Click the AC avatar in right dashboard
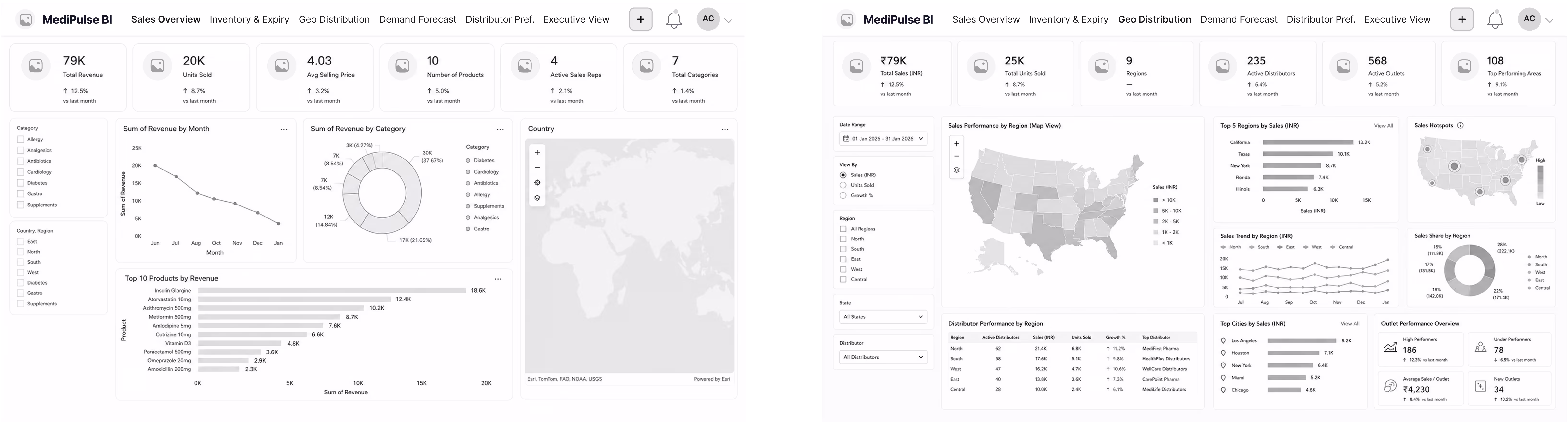The image size is (1568, 422). point(1530,19)
